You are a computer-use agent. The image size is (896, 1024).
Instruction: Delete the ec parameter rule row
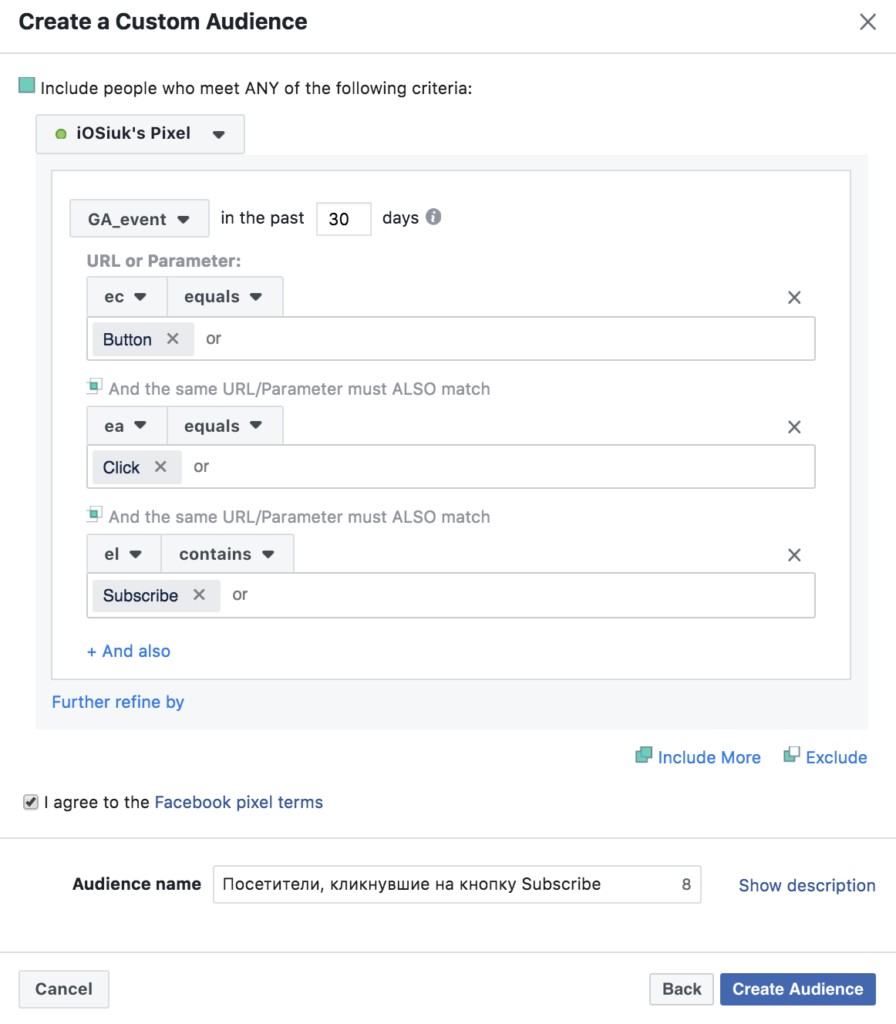click(x=795, y=297)
